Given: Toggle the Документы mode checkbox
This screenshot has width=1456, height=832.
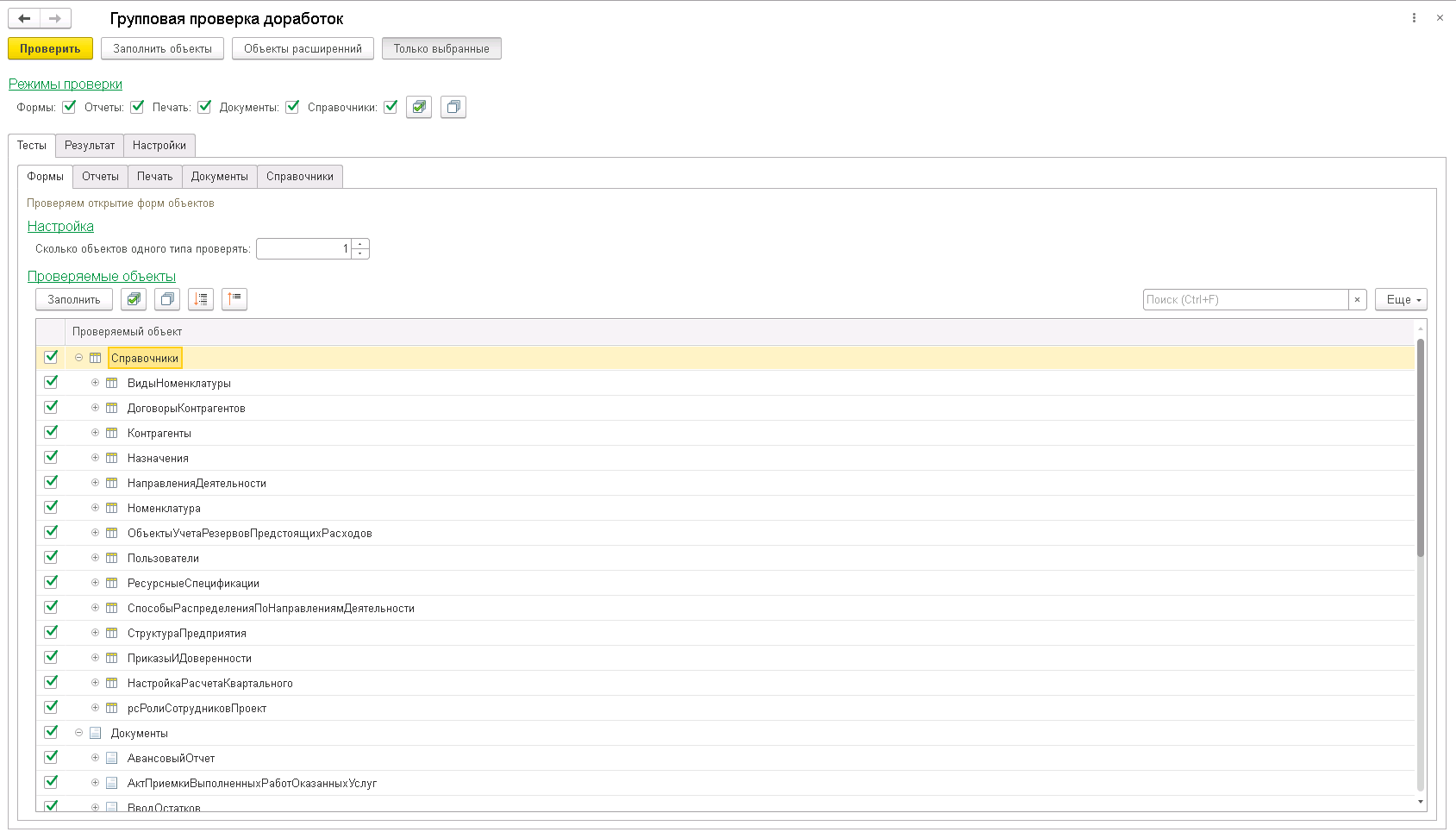Looking at the screenshot, I should [292, 107].
